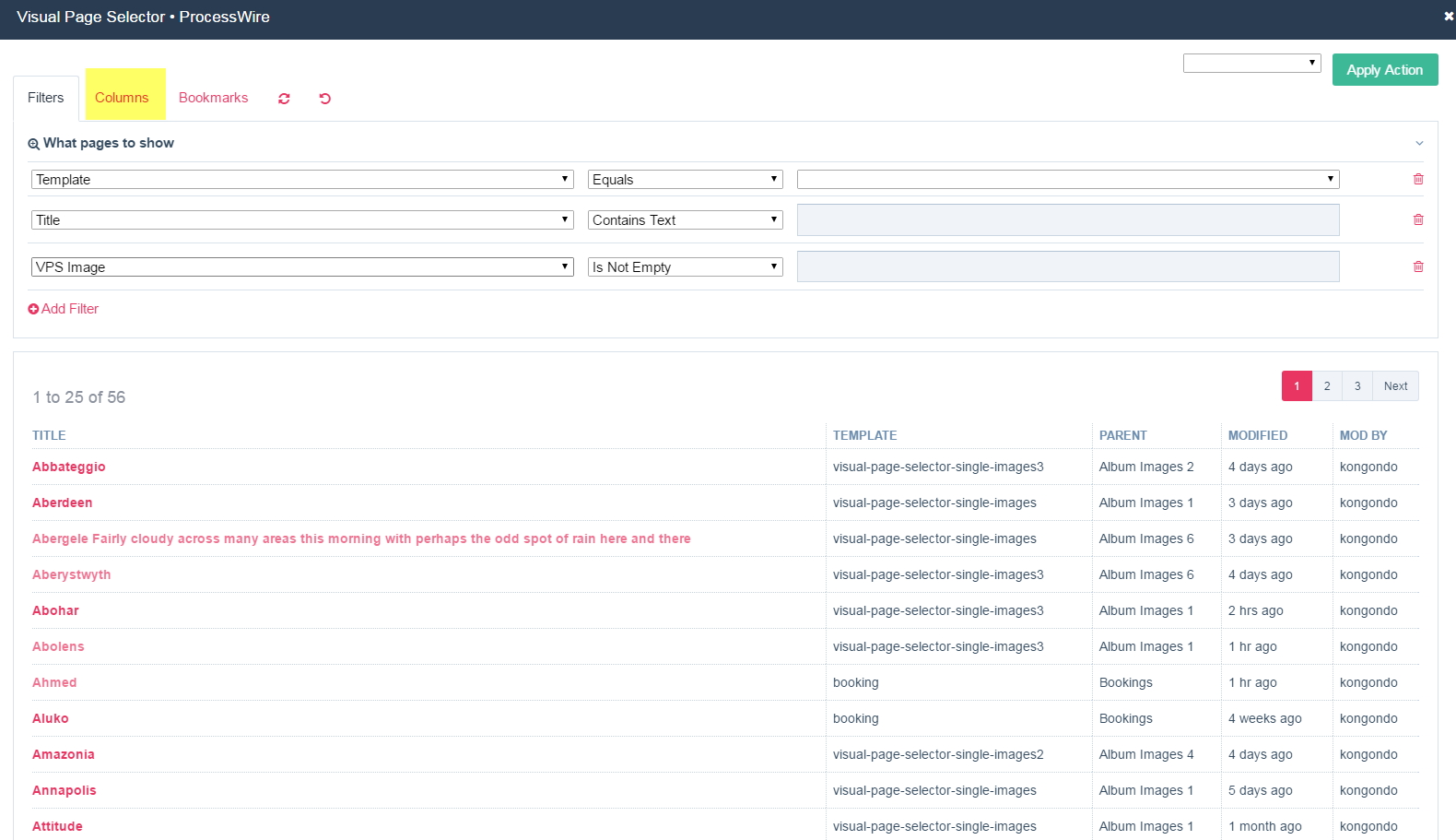Open the Contains Text operator dropdown
This screenshot has width=1456, height=840.
(686, 219)
